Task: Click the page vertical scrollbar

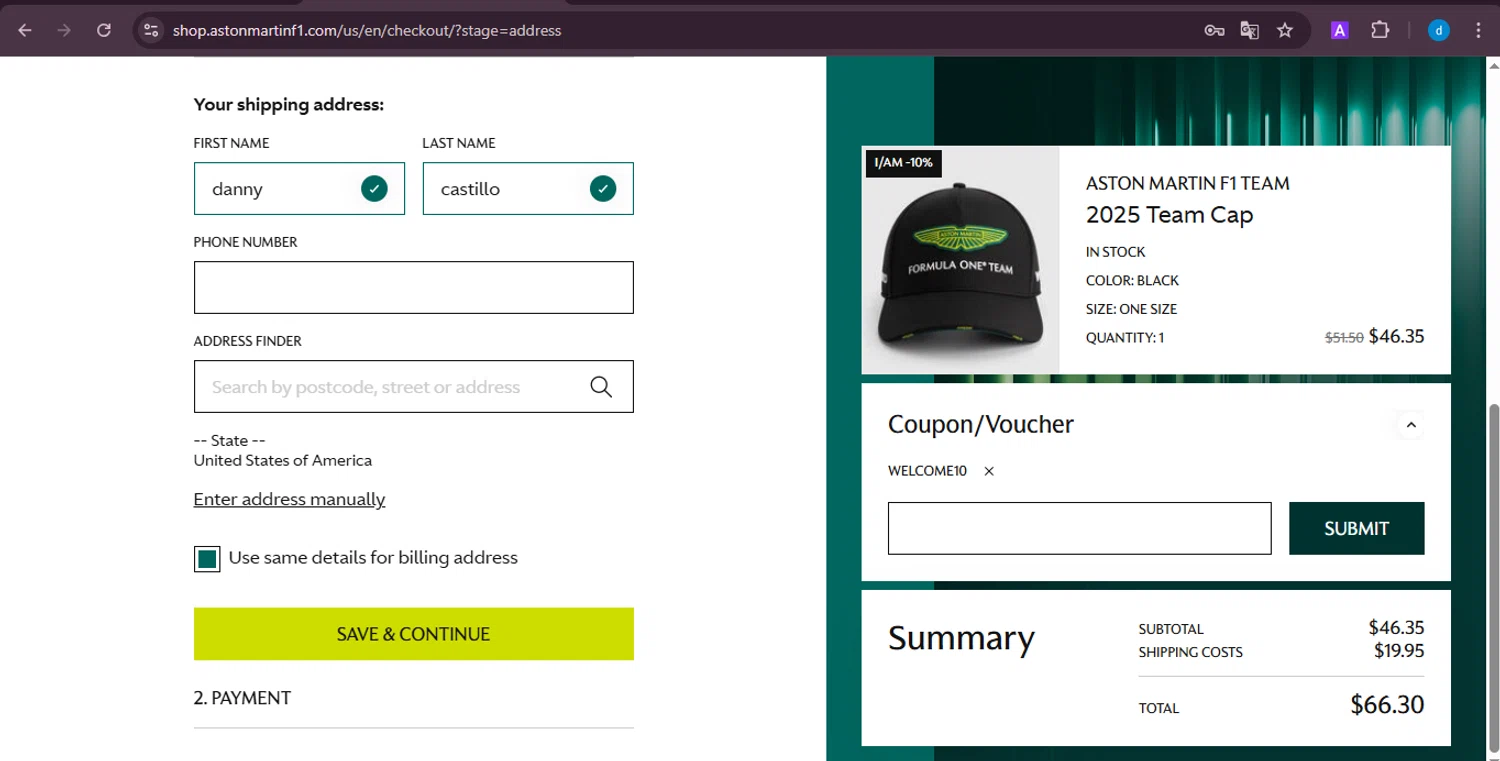Action: point(1493,580)
